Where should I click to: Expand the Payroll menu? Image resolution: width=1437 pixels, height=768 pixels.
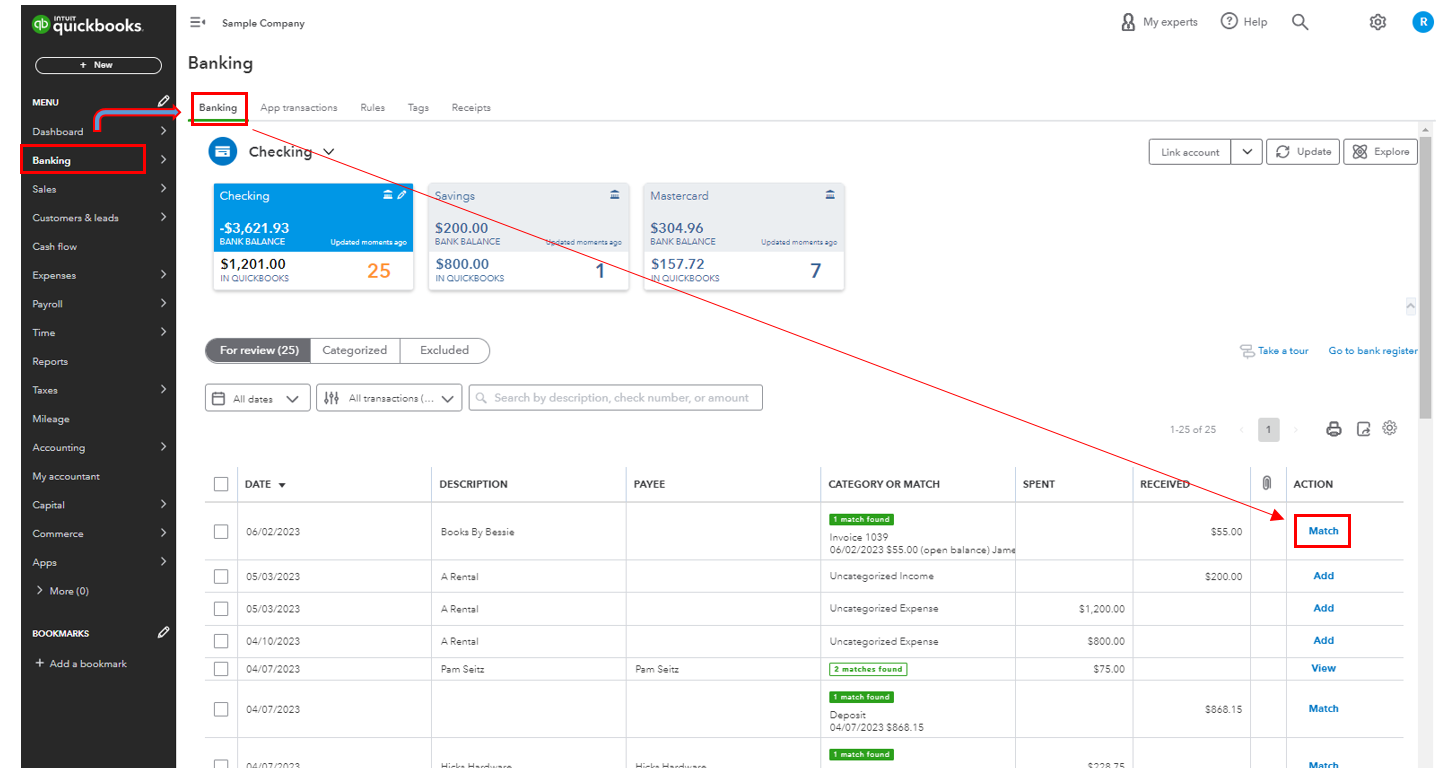tap(163, 303)
